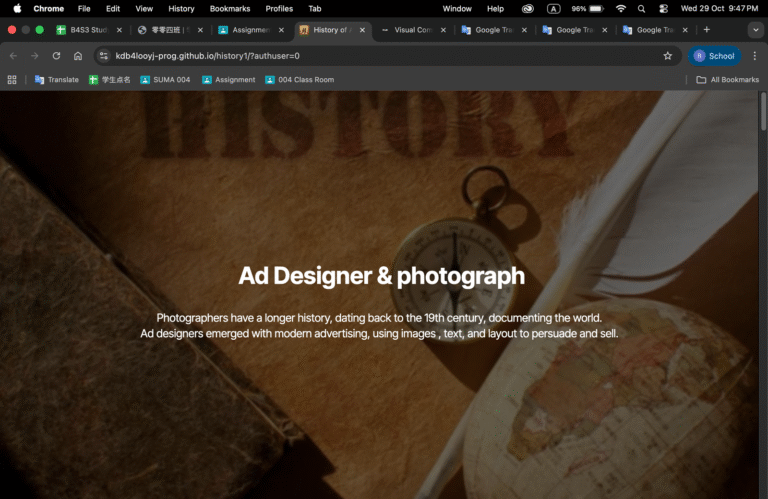Open a new tab with plus button
Screen dimensions: 768x499
point(706,30)
